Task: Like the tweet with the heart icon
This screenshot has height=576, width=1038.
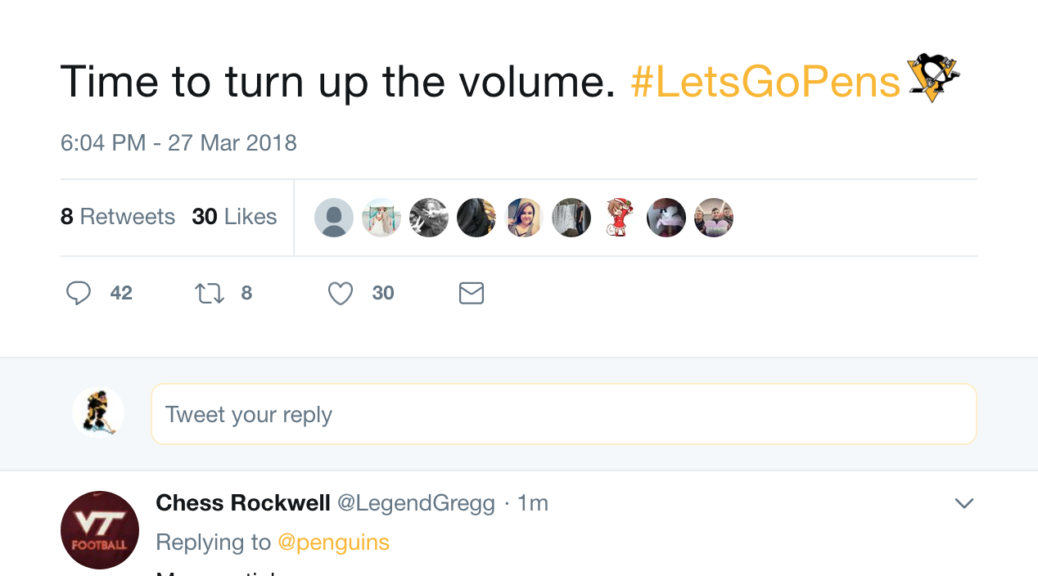Action: [341, 293]
